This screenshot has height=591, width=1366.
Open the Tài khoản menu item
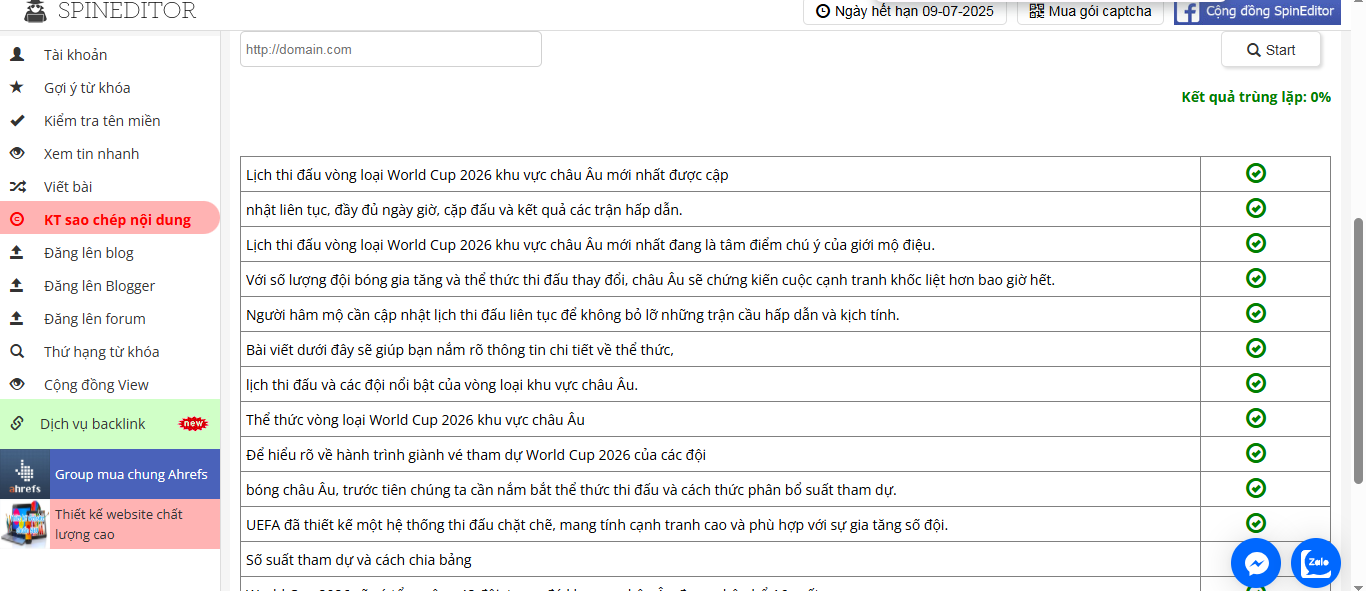(x=110, y=54)
